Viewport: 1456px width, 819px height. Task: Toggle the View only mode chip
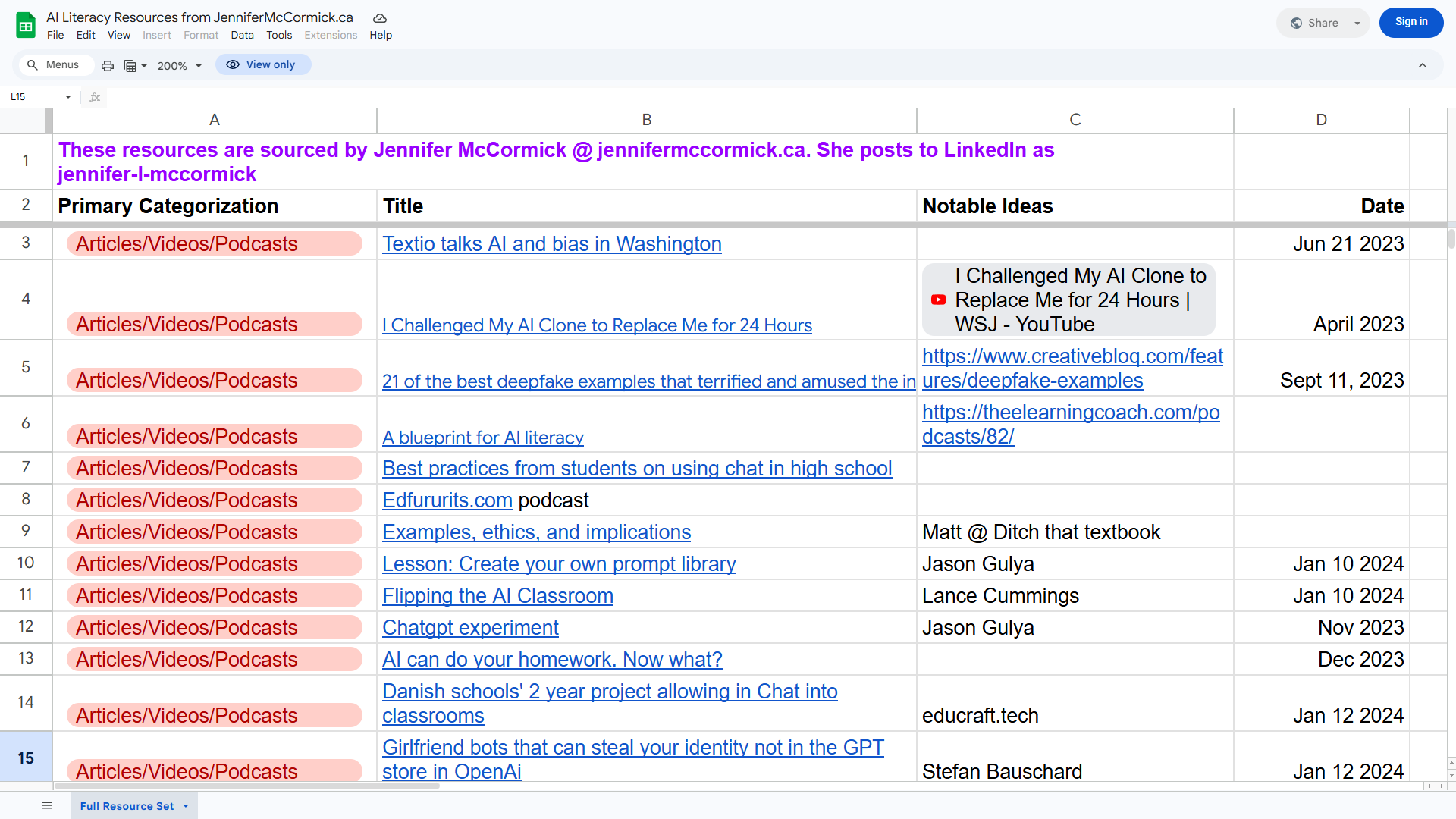point(262,65)
